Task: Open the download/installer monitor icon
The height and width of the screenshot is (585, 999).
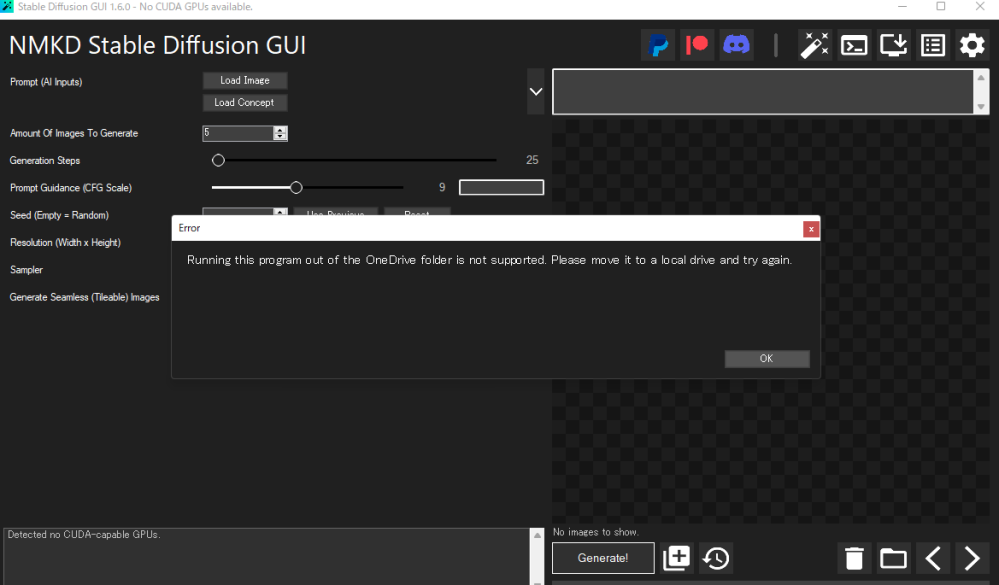Action: pos(893,45)
